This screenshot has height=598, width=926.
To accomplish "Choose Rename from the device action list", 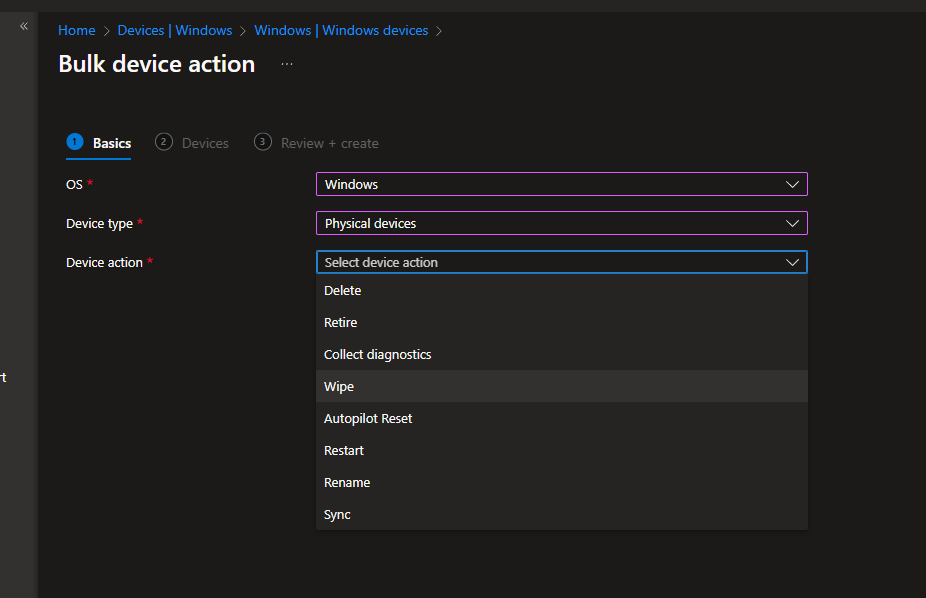I will point(562,482).
